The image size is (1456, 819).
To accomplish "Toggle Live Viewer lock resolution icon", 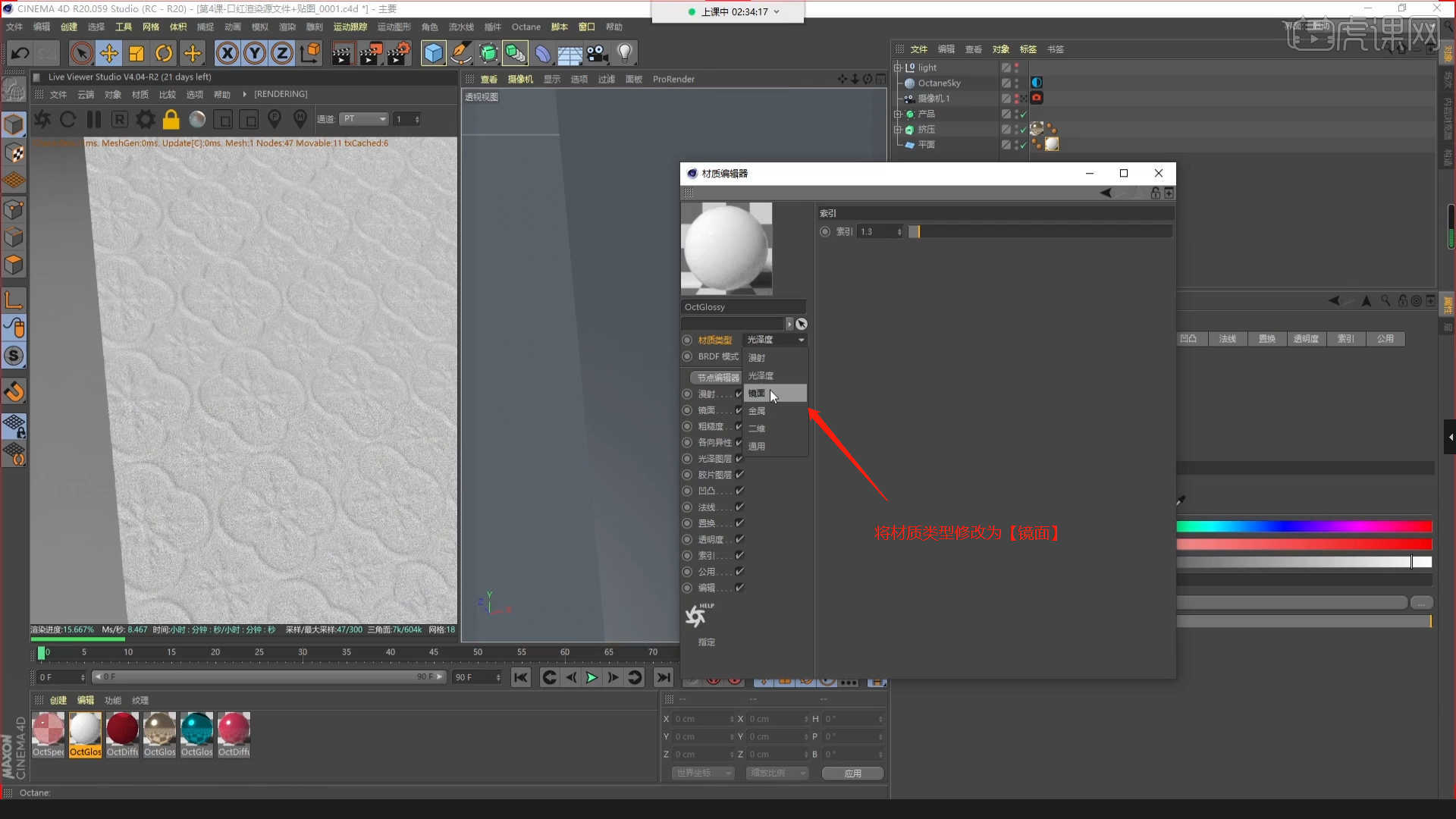I will coord(171,119).
